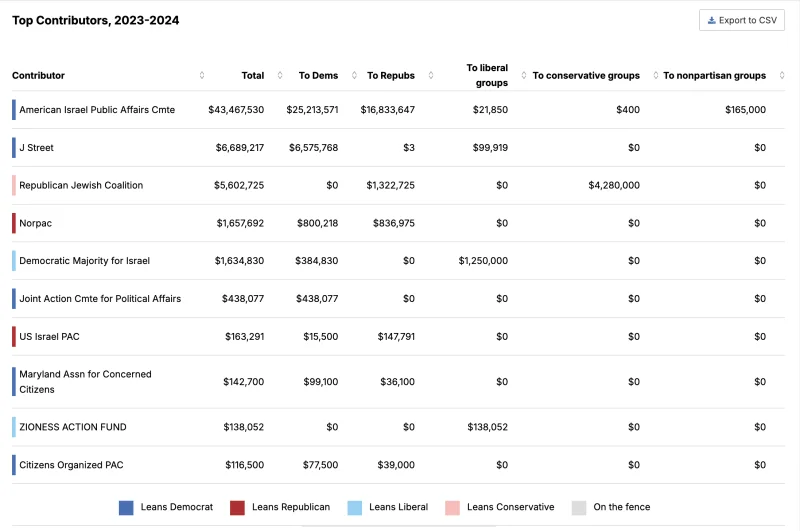This screenshot has height=531, width=800.
Task: Click the blue color bar beside J Street
Action: tap(14, 147)
